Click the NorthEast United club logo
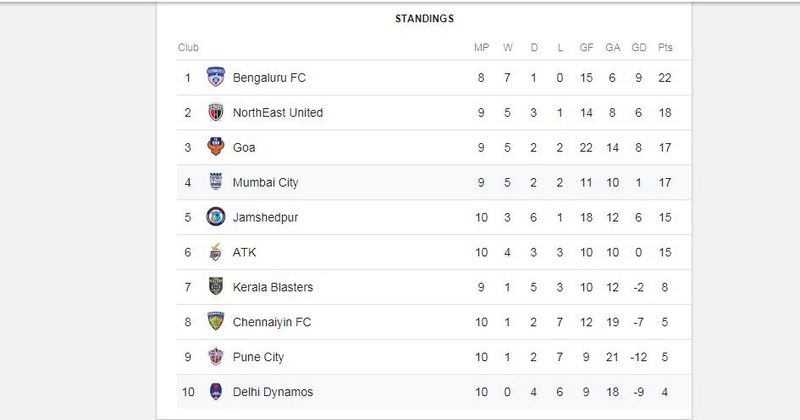This screenshot has width=800, height=420. (216, 112)
